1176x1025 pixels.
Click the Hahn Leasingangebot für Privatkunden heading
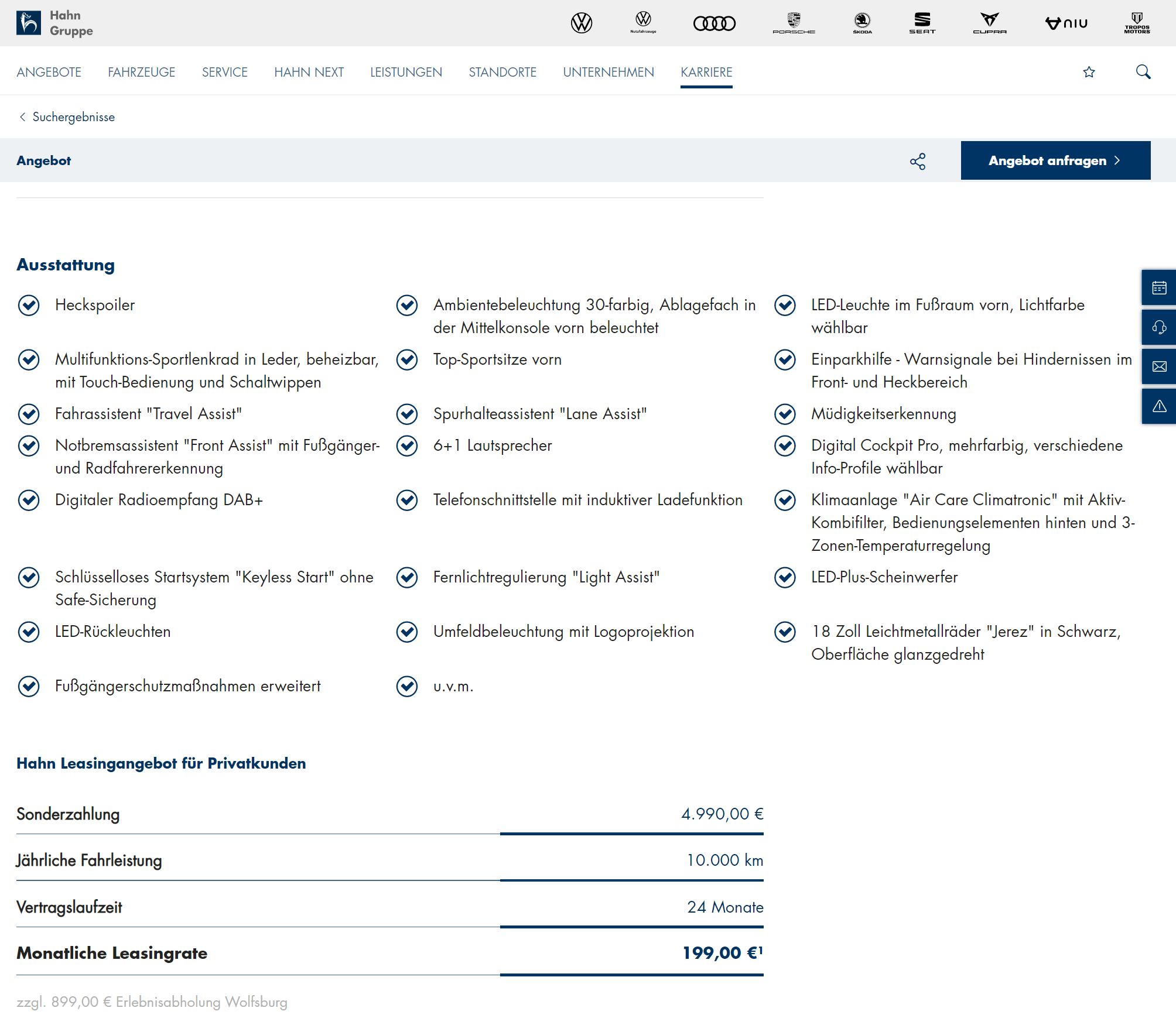point(161,763)
